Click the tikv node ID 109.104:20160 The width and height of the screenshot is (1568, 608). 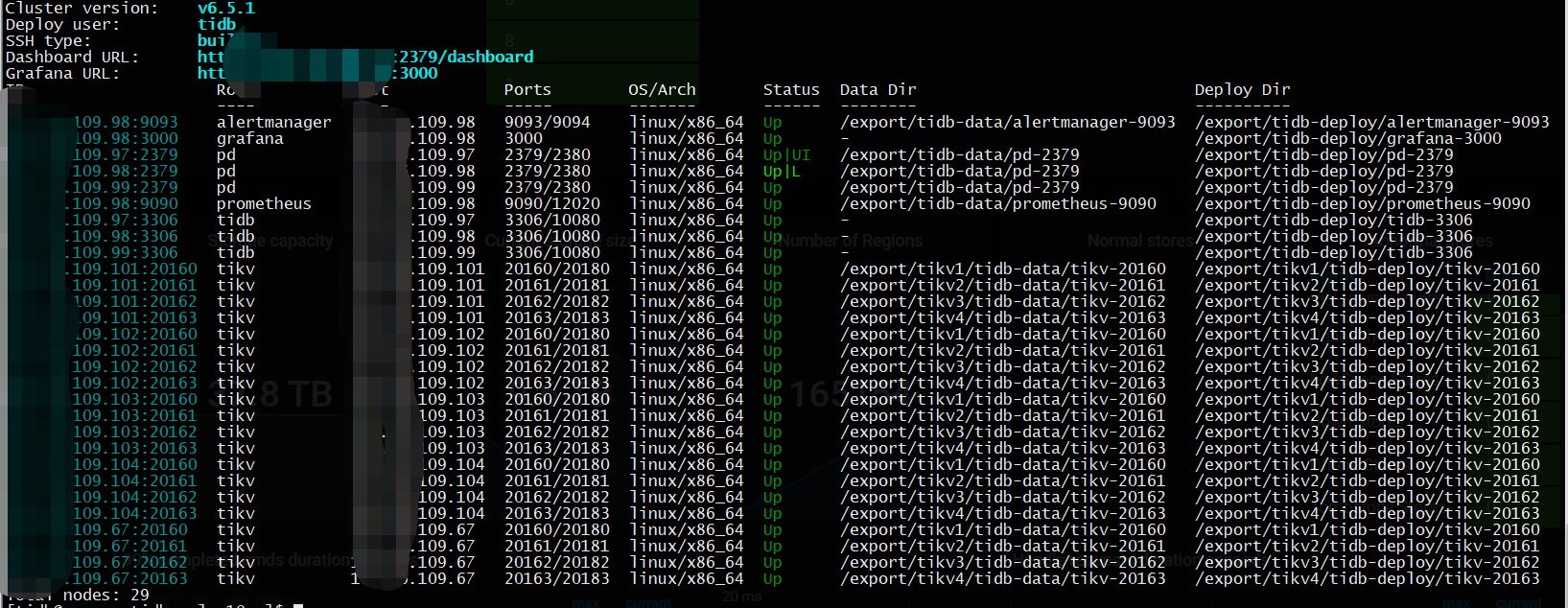(x=135, y=464)
